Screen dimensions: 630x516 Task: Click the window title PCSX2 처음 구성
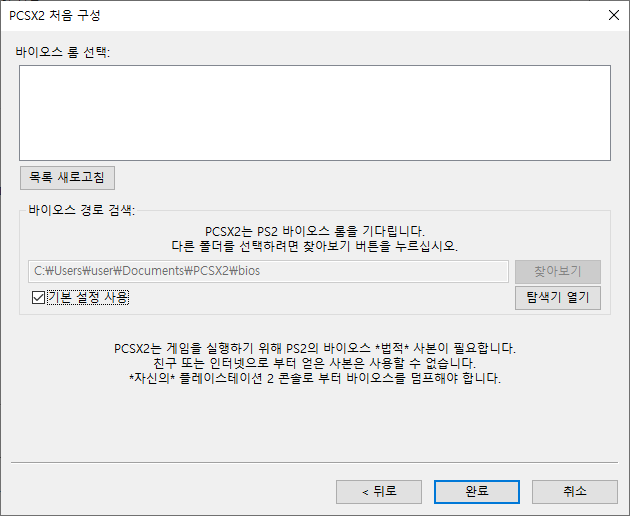coord(55,16)
